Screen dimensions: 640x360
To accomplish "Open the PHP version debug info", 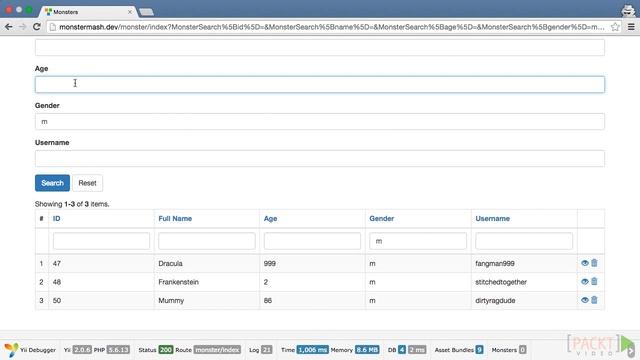I will pyautogui.click(x=111, y=350).
